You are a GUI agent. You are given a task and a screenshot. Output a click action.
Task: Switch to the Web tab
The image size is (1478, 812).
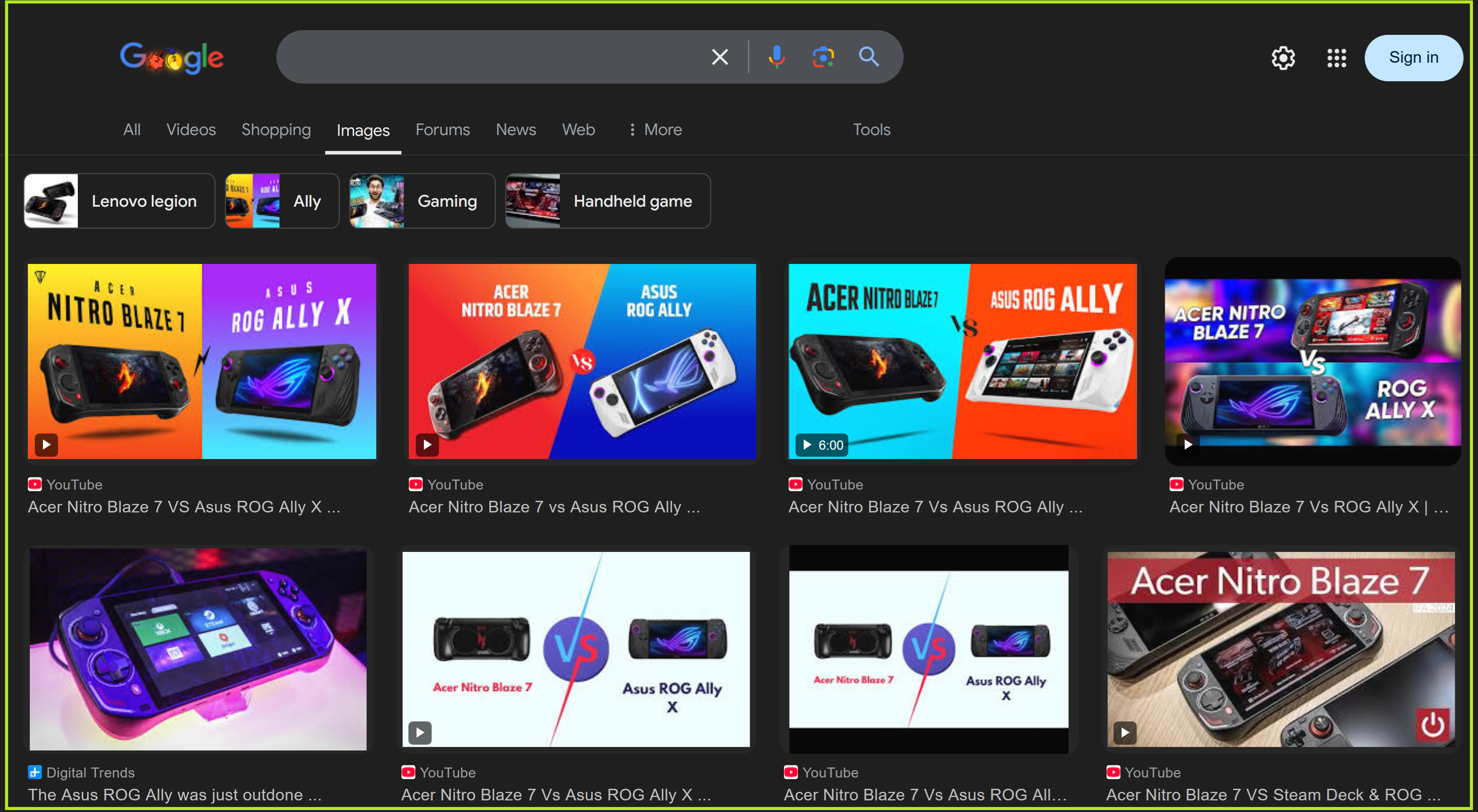[x=578, y=130]
